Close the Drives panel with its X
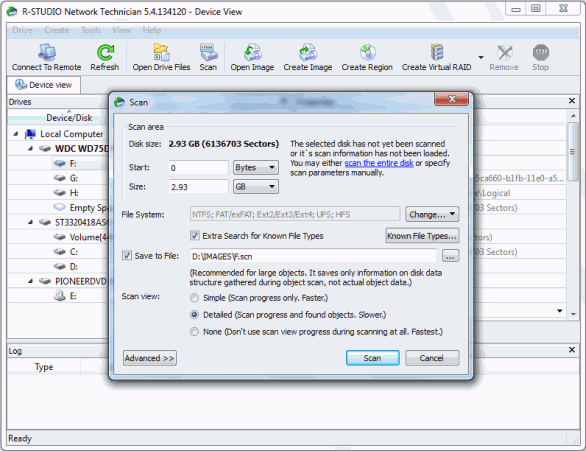586x451 pixels. coord(571,101)
